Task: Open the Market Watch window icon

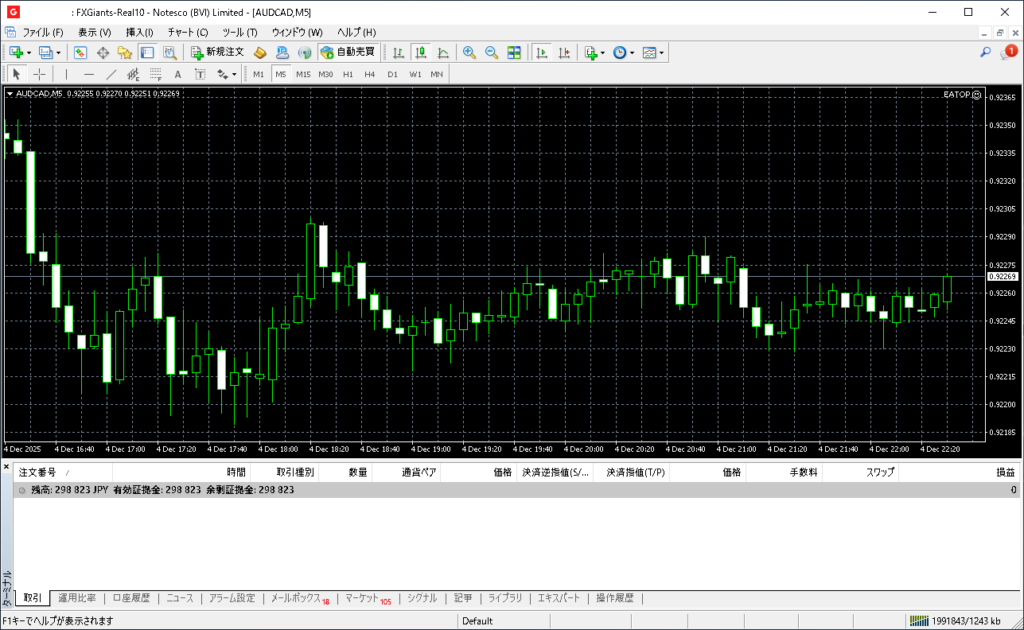Action: coord(80,52)
